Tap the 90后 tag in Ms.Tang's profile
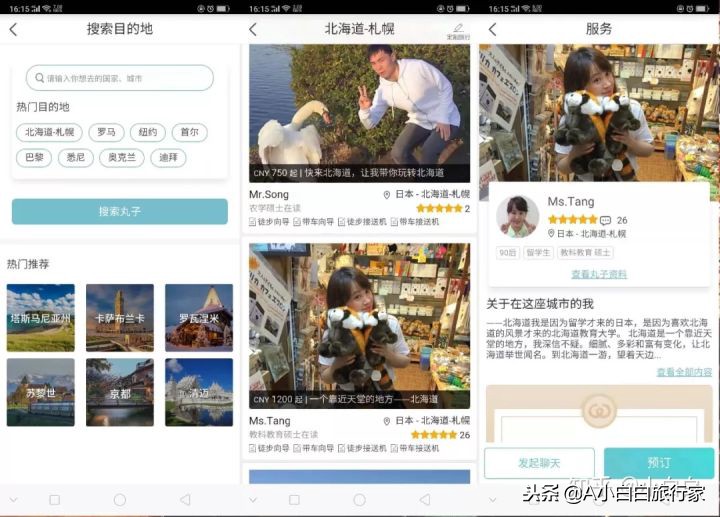This screenshot has height=517, width=720. (508, 253)
